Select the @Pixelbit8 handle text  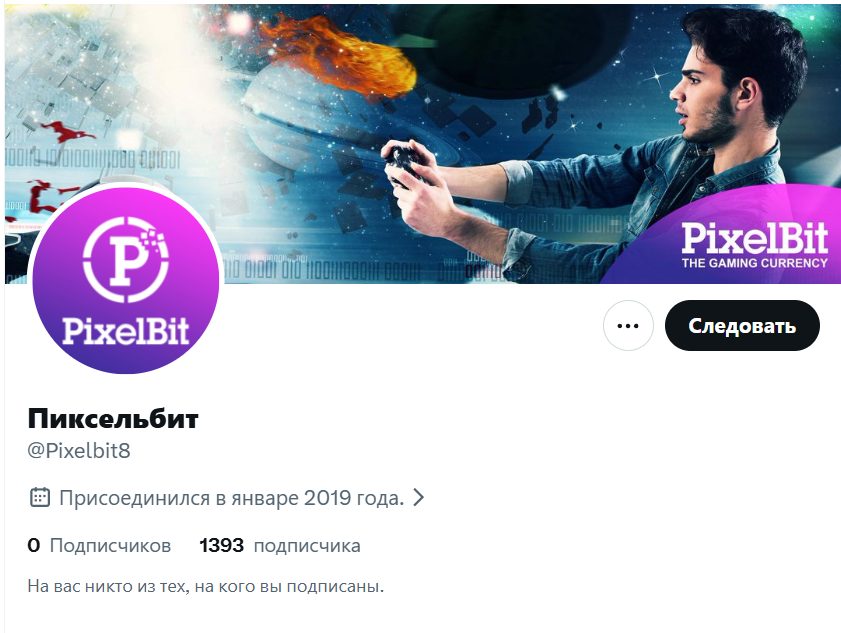coord(79,451)
